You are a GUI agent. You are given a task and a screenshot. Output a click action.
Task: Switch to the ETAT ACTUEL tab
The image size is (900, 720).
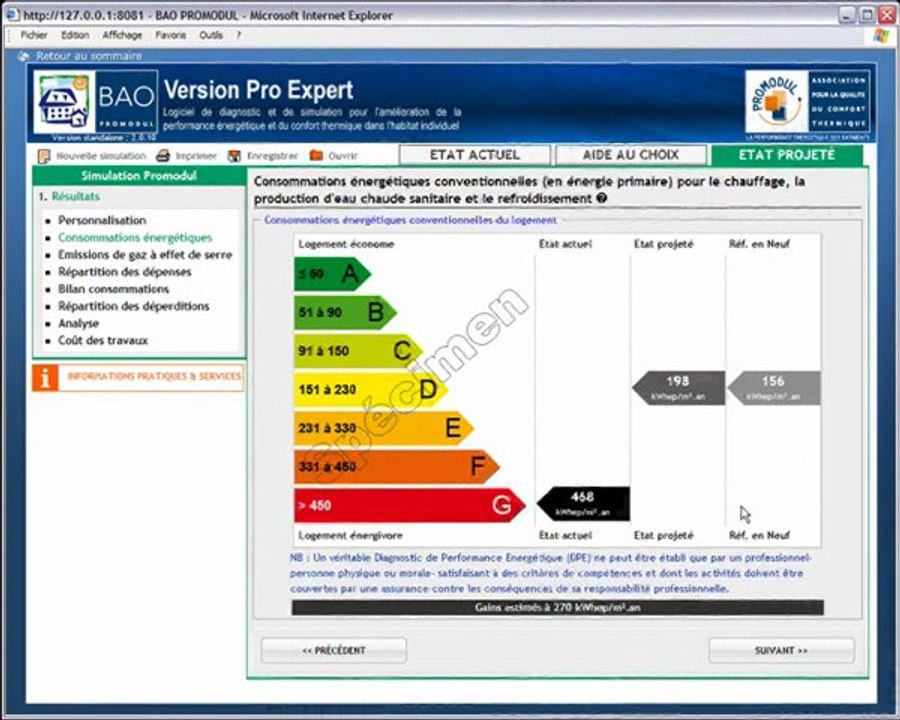(x=475, y=154)
